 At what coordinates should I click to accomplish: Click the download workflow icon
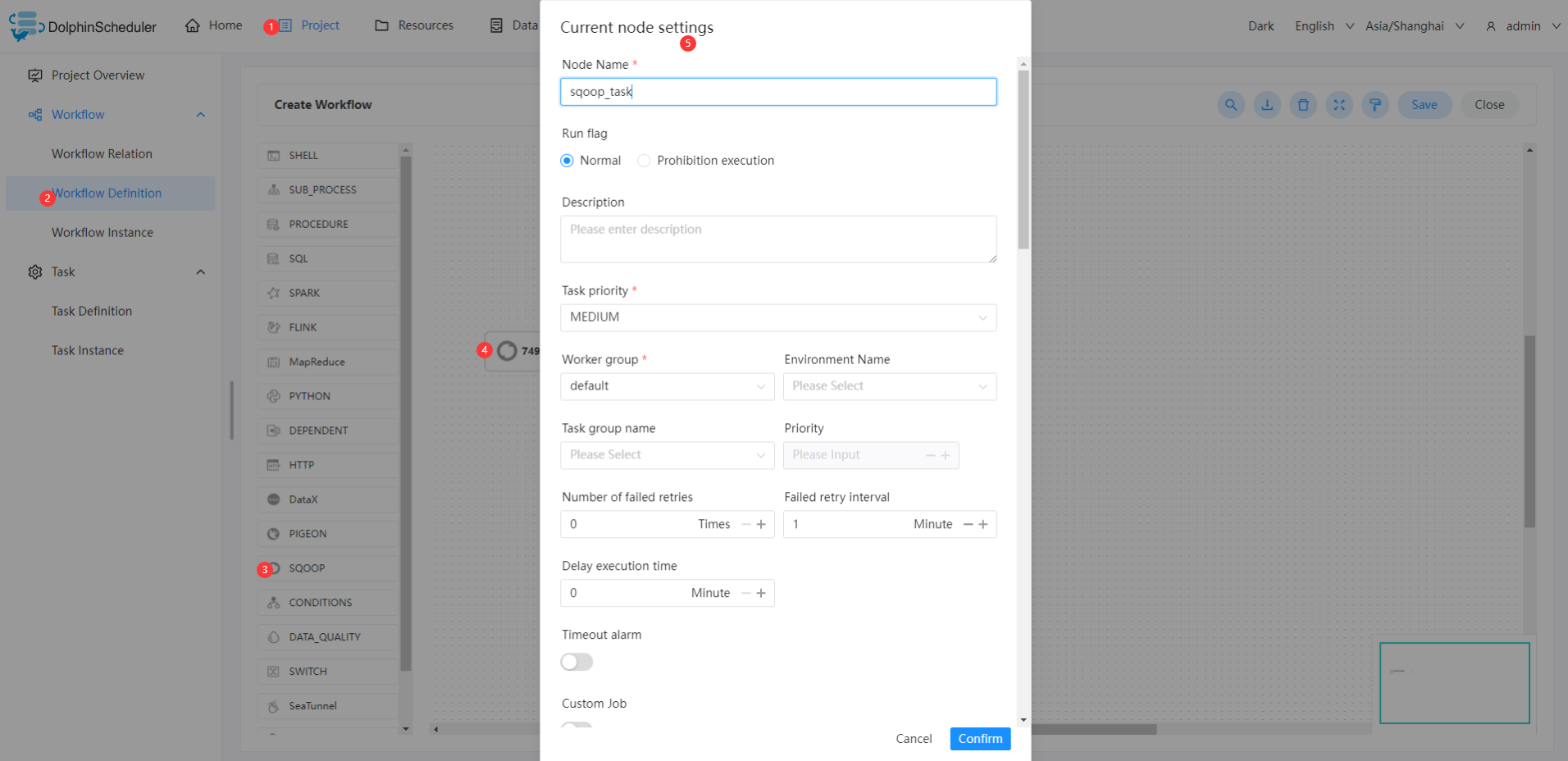(1267, 105)
